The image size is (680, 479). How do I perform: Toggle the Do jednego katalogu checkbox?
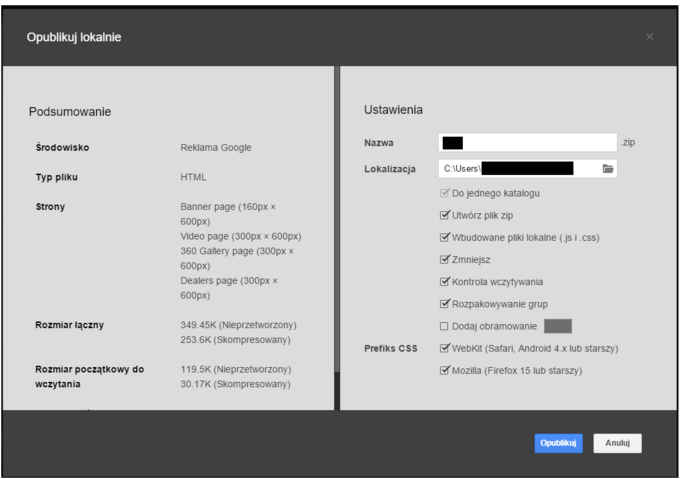coord(445,193)
